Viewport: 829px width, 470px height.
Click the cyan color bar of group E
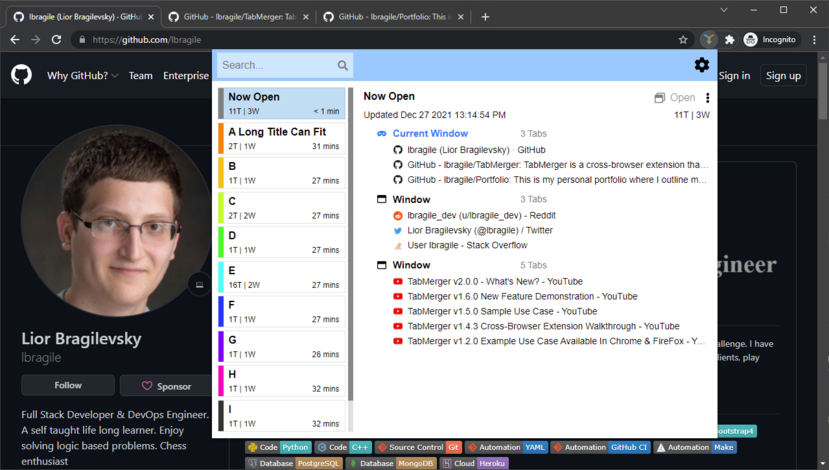pos(221,277)
